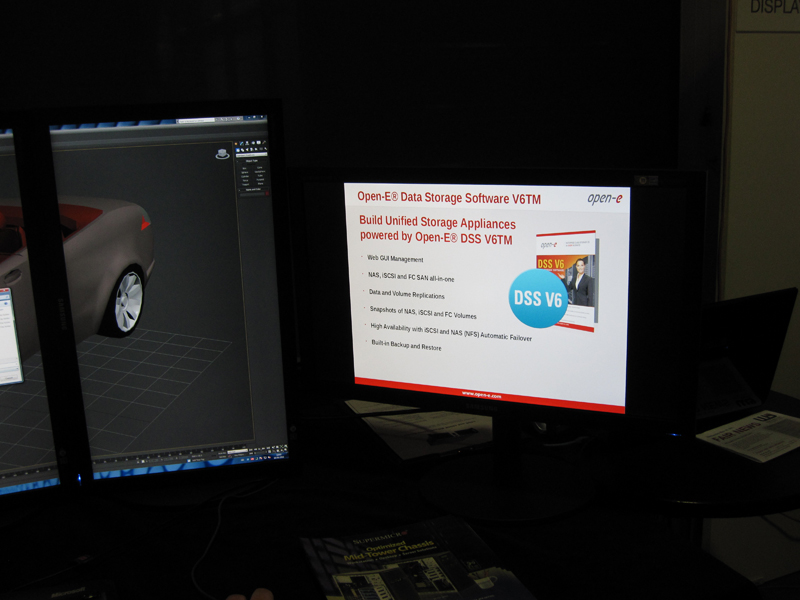The image size is (800, 600).
Task: Click the Tube primitive button
Action: tap(260, 176)
